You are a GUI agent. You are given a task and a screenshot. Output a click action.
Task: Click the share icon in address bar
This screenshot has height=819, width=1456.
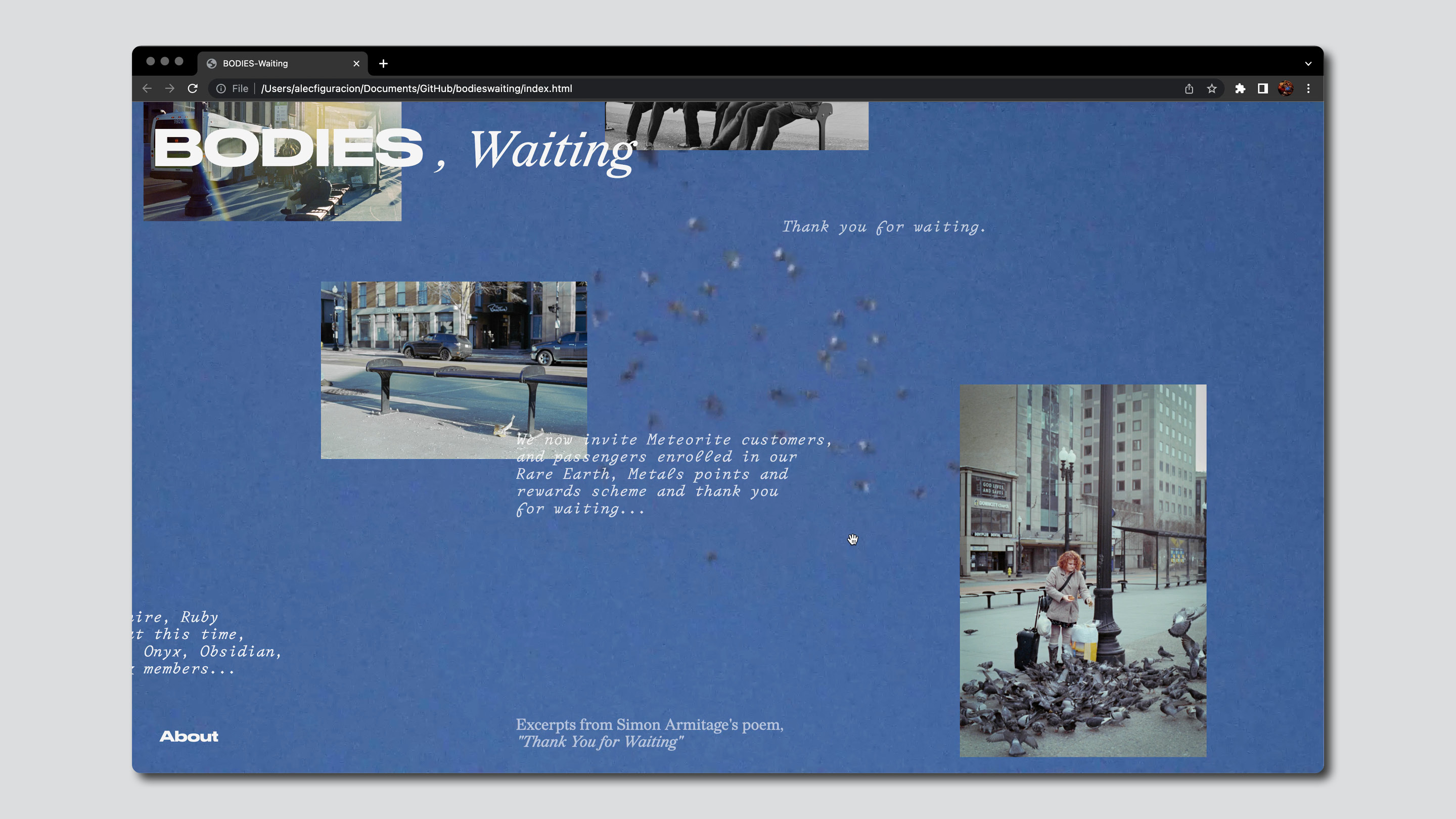coord(1189,88)
